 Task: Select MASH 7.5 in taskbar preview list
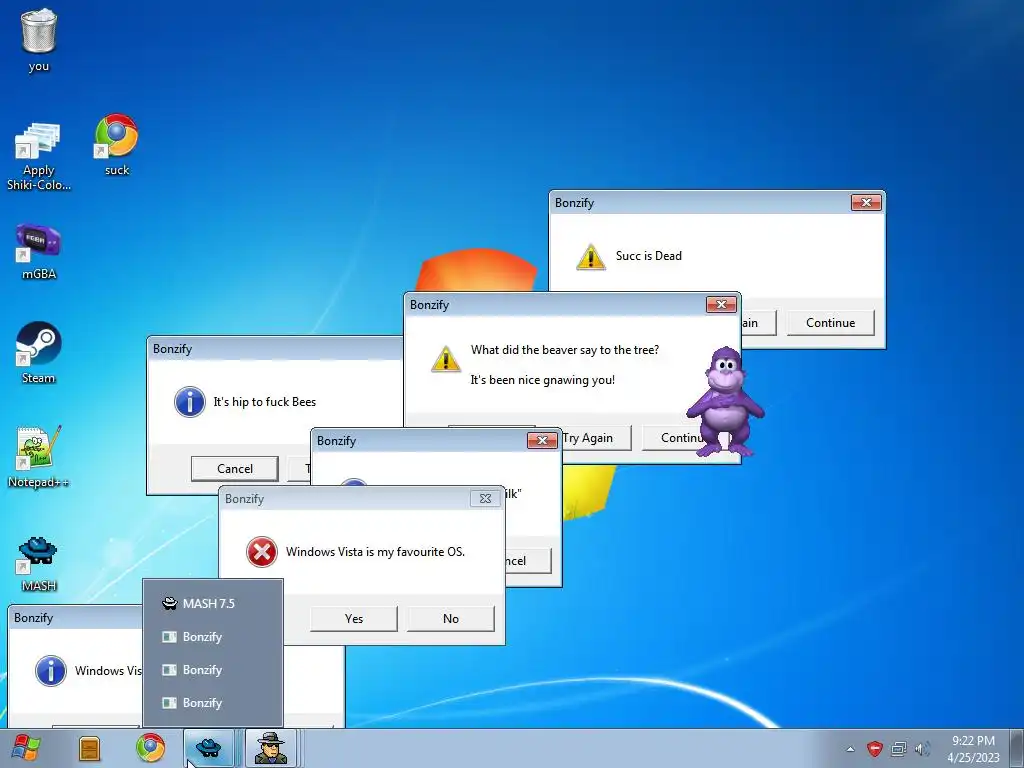[x=213, y=603]
